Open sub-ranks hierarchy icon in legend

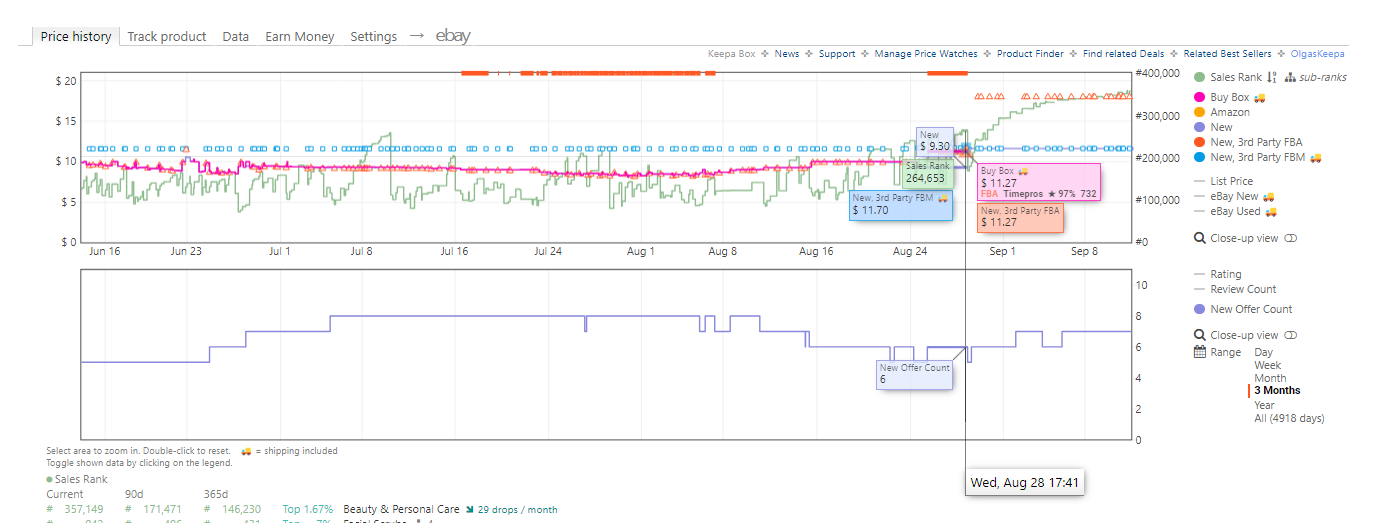(1290, 77)
